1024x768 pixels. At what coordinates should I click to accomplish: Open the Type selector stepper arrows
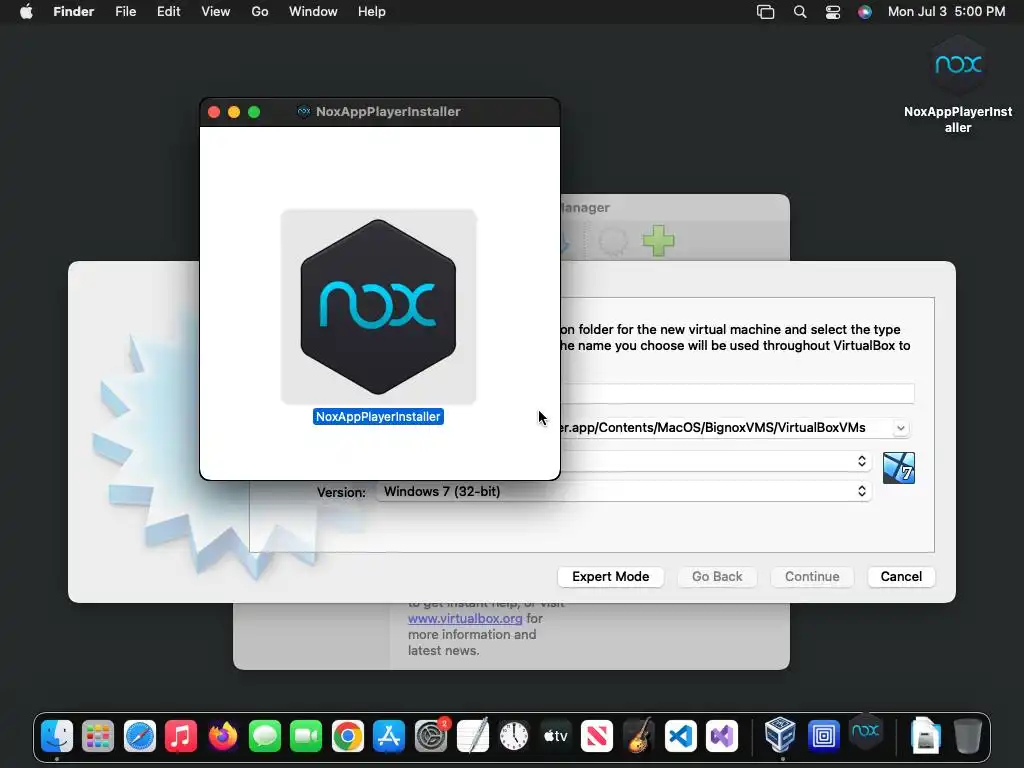pos(862,461)
